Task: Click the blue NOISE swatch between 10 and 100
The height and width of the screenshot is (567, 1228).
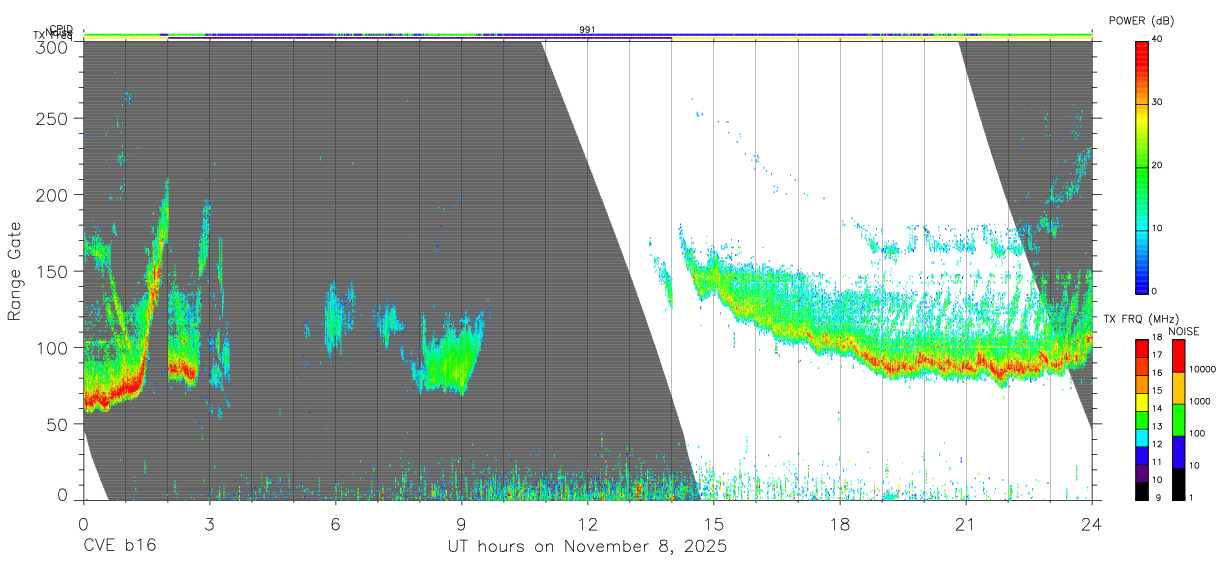Action: click(1178, 450)
